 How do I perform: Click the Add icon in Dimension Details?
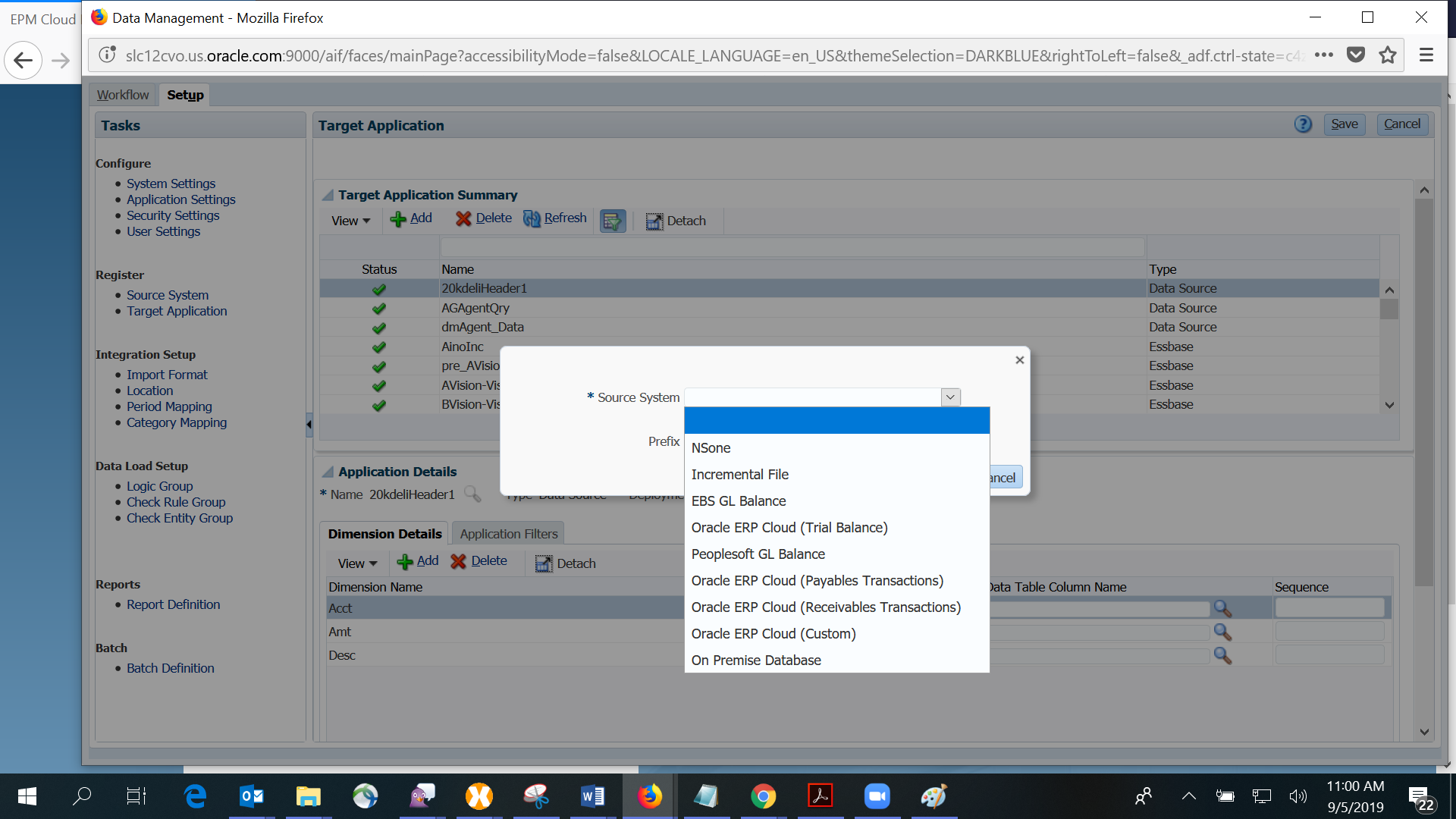point(405,562)
